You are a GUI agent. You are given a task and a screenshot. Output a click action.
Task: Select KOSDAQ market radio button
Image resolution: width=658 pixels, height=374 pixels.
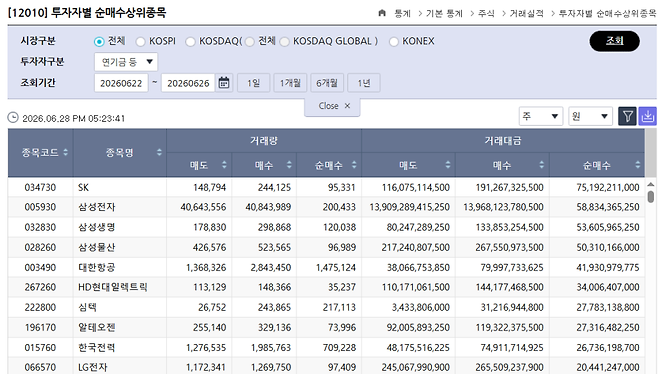pyautogui.click(x=191, y=42)
